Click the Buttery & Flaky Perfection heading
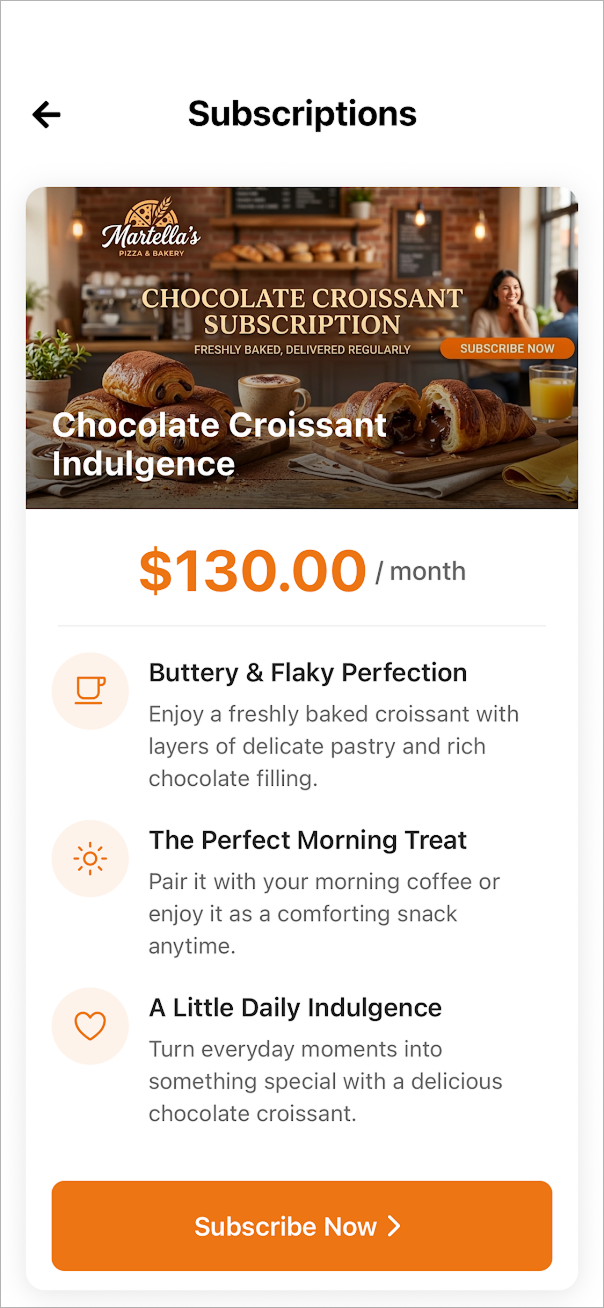The width and height of the screenshot is (604, 1308). click(x=308, y=673)
